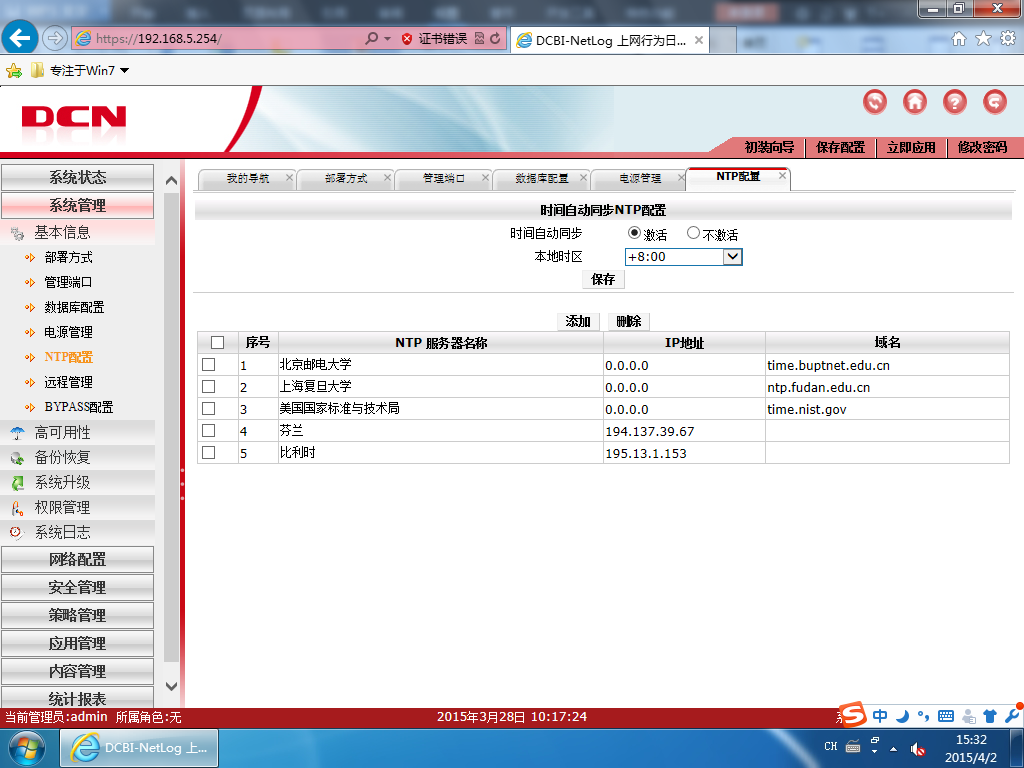Check the box for 上海复旦大学 row
The image size is (1024, 768).
[x=208, y=387]
